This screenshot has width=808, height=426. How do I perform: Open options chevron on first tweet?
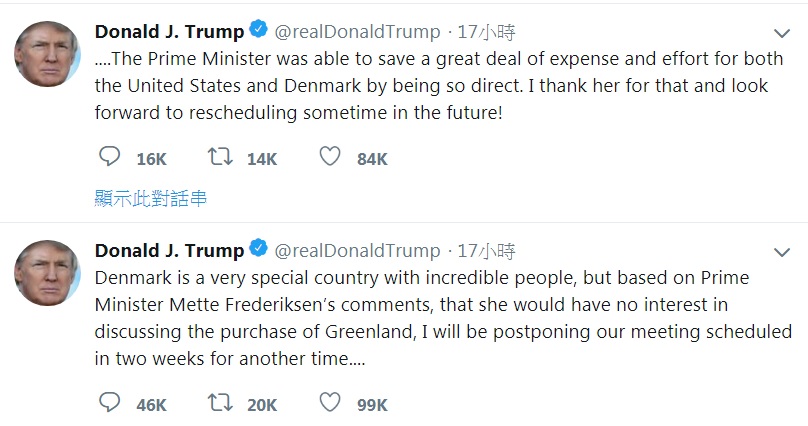(782, 33)
